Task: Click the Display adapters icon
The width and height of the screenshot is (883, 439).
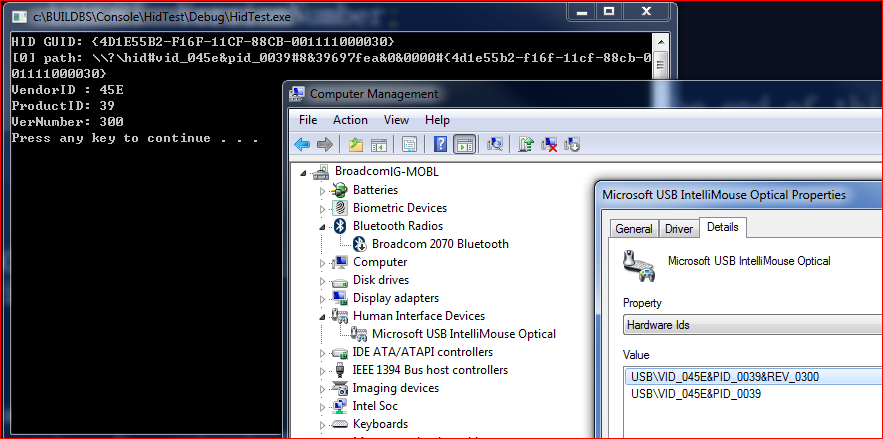Action: pyautogui.click(x=340, y=298)
